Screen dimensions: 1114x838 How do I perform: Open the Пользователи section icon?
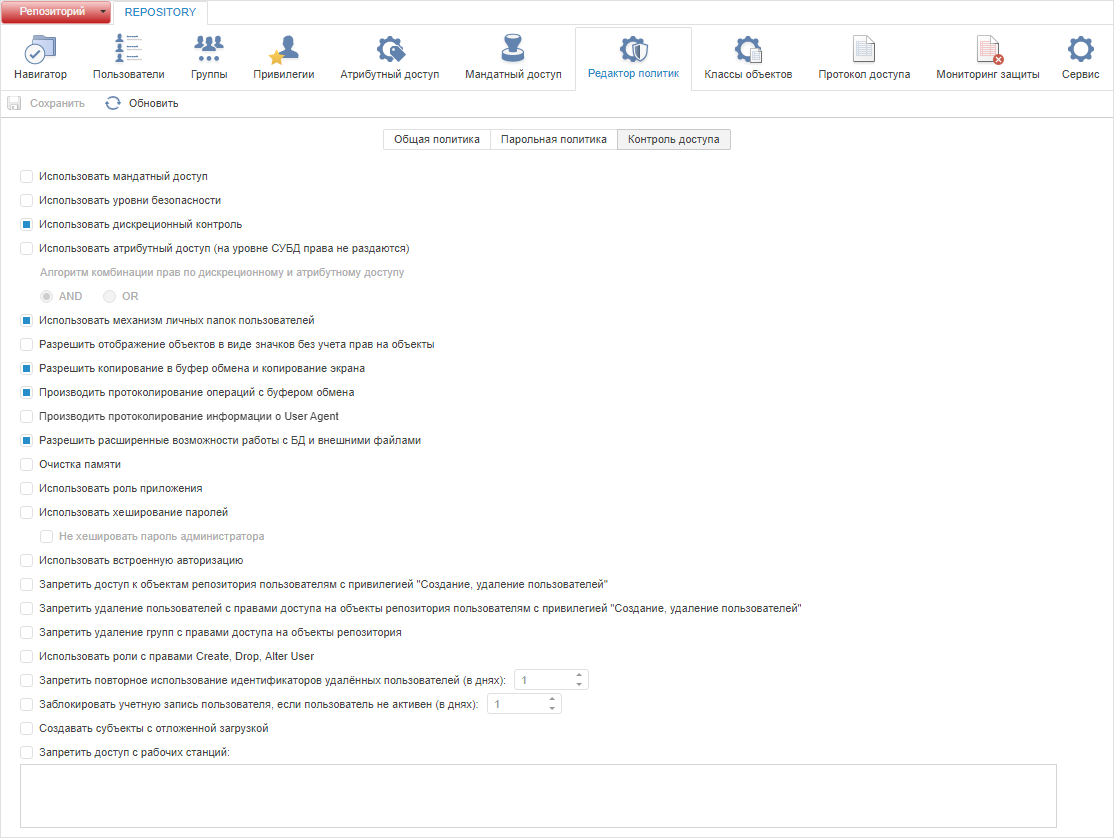128,48
